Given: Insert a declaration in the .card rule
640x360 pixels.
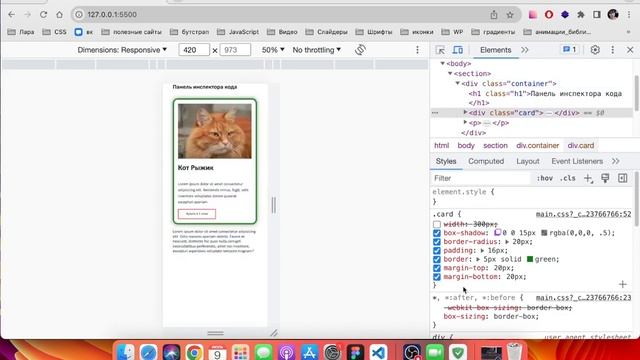Looking at the screenshot, I should click(622, 284).
